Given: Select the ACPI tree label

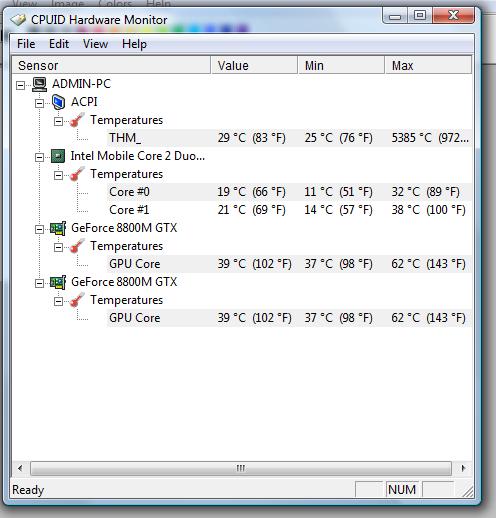Looking at the screenshot, I should [84, 102].
